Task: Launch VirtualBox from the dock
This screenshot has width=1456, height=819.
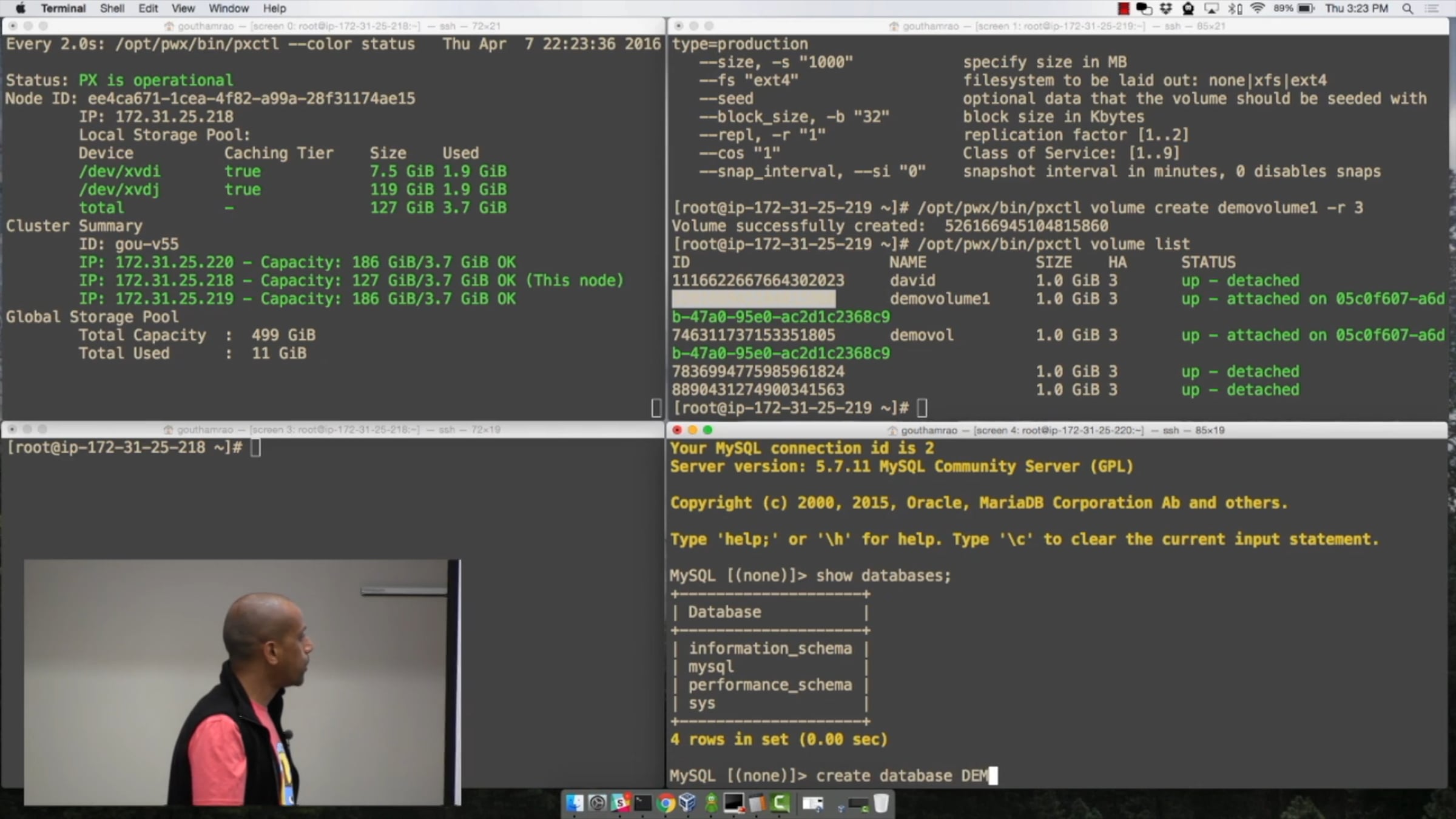Action: click(688, 804)
